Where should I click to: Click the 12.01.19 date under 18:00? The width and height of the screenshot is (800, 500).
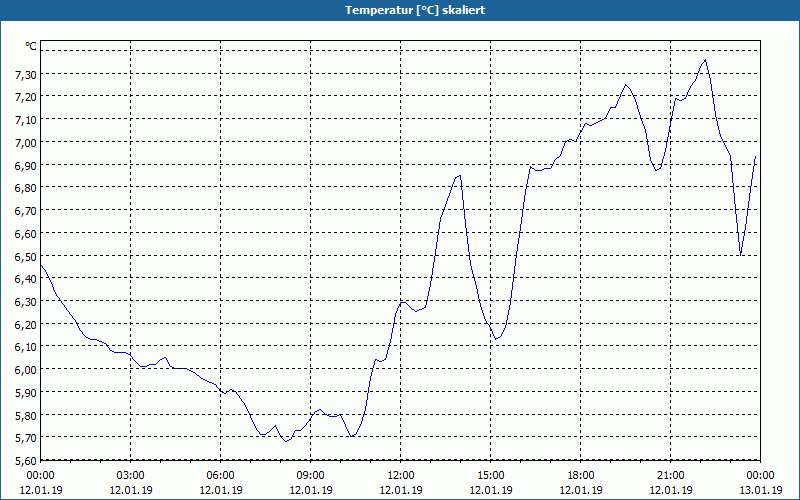[x=581, y=490]
